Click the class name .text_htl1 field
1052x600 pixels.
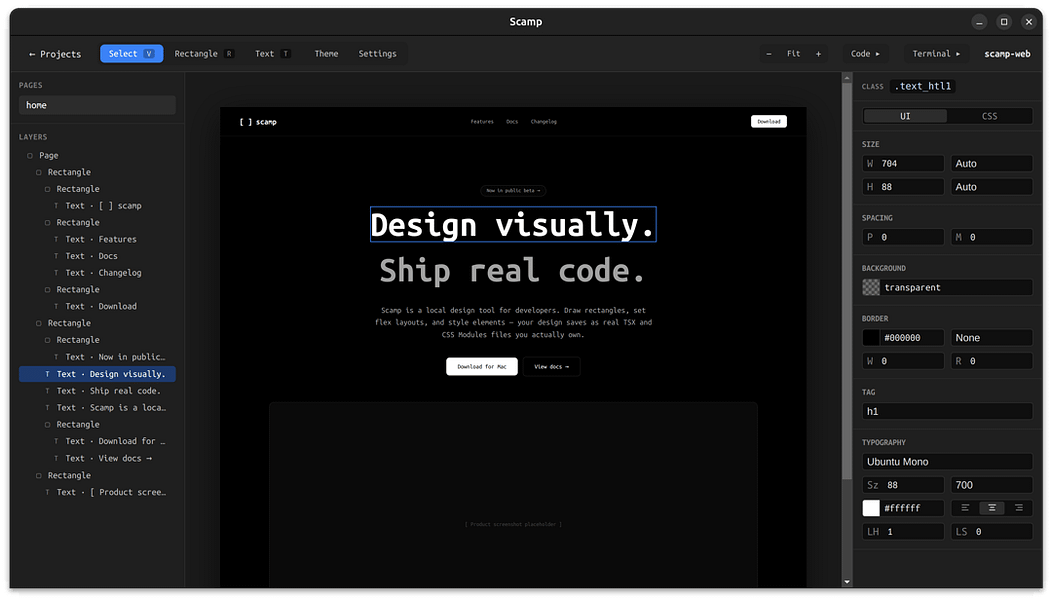tap(925, 86)
